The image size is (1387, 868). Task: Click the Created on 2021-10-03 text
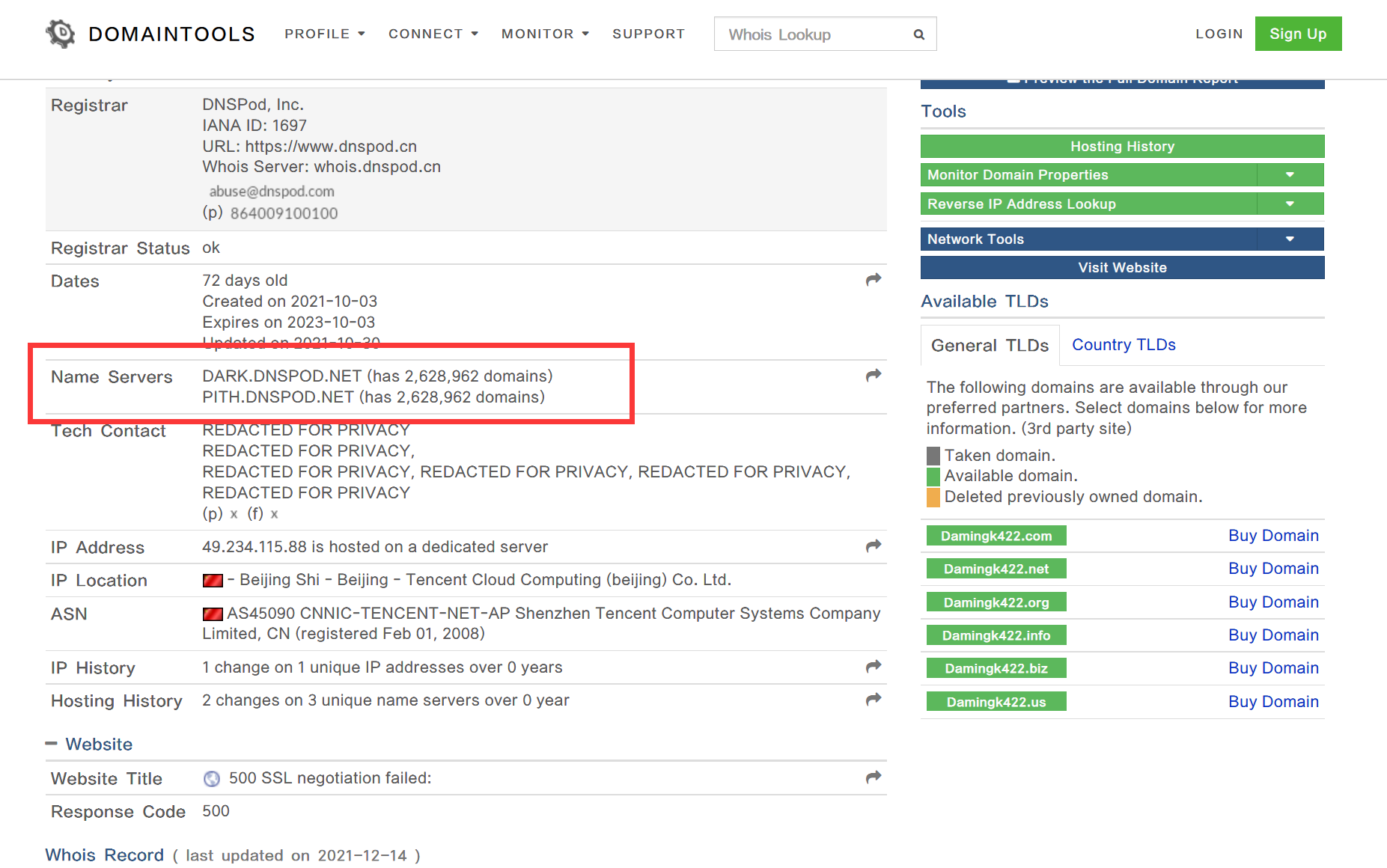(290, 301)
